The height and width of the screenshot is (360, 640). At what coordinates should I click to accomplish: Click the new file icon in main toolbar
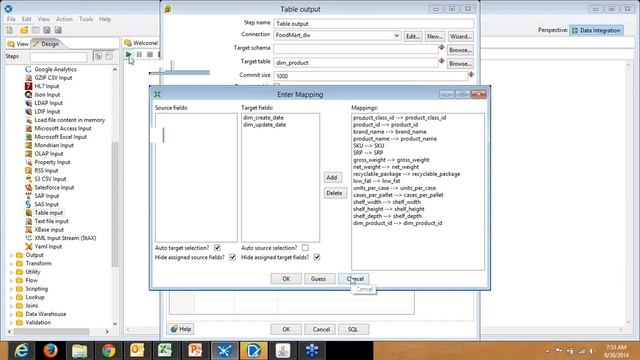(10, 30)
